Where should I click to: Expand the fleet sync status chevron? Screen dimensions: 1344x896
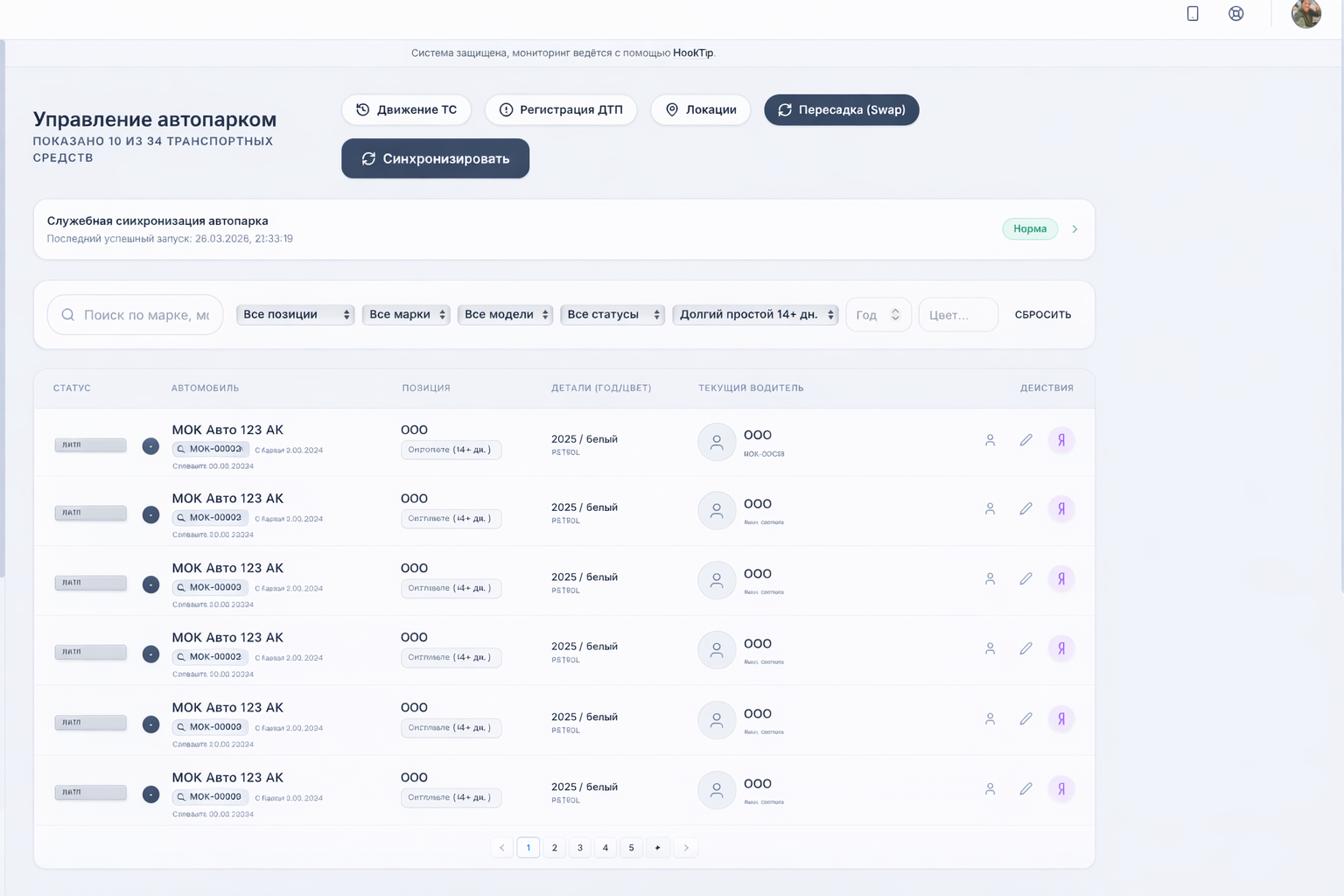1074,229
